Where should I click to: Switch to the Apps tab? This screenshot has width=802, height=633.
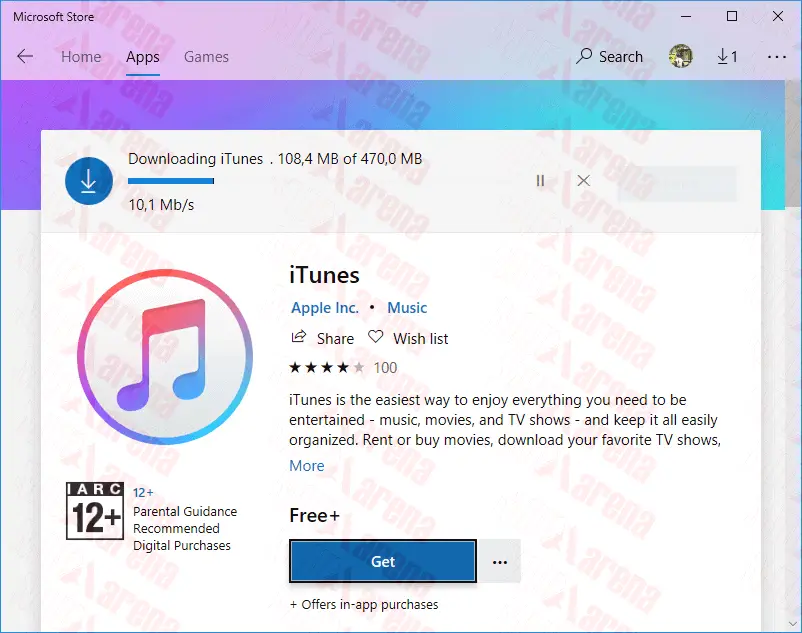tap(143, 57)
